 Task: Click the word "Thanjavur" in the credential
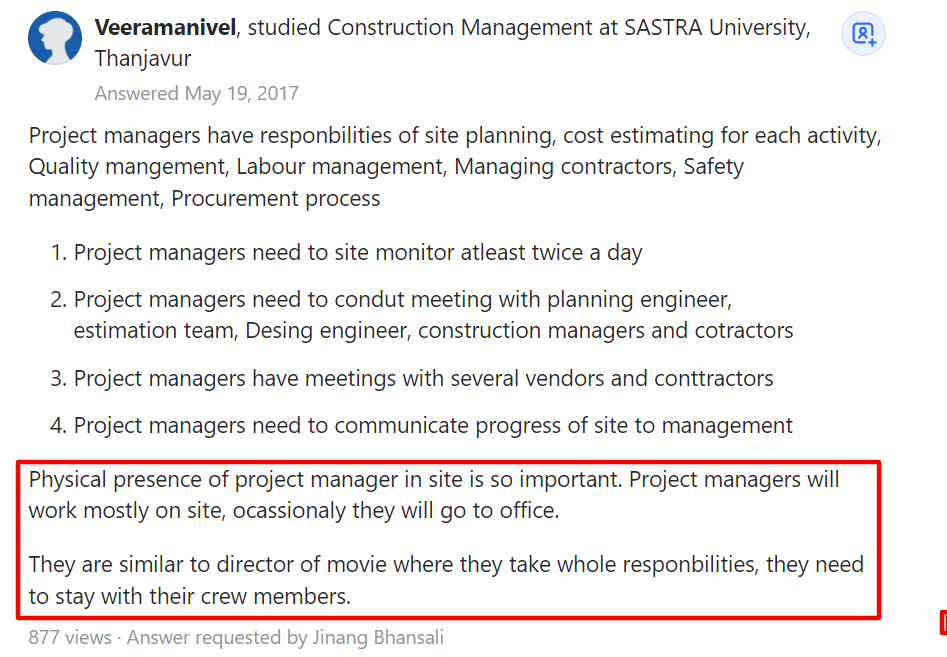click(143, 59)
